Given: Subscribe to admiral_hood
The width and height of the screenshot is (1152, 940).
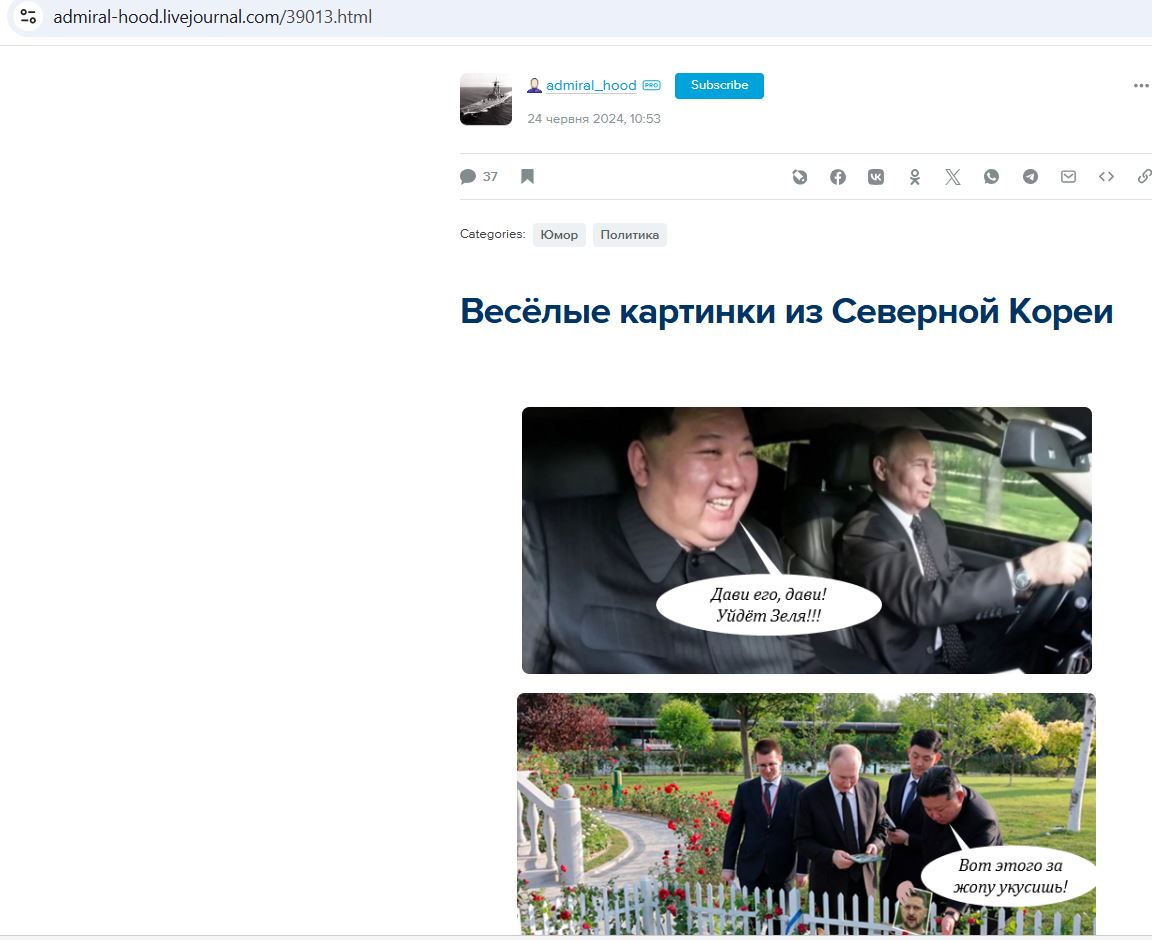Looking at the screenshot, I should tap(719, 85).
